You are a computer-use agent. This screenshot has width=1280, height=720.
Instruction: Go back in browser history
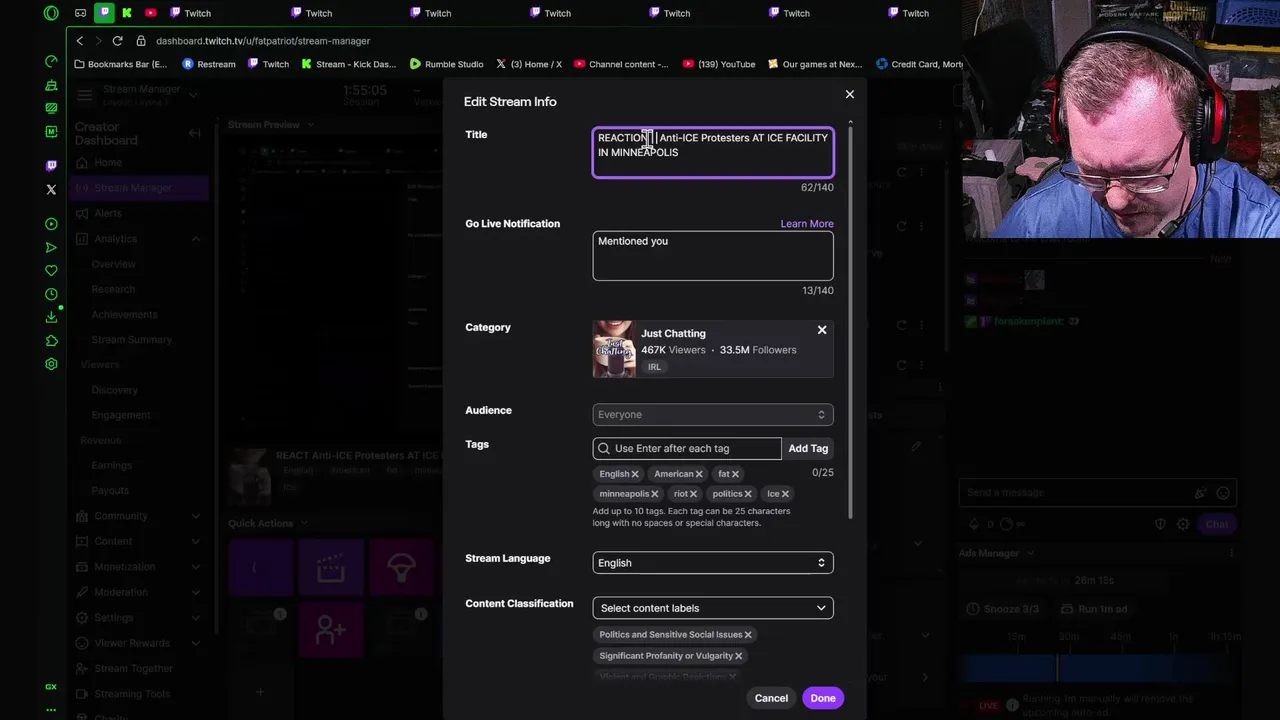80,41
